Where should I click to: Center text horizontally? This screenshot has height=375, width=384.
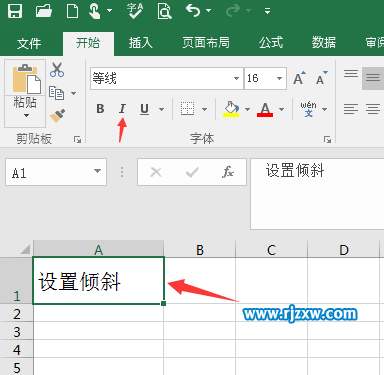373,109
